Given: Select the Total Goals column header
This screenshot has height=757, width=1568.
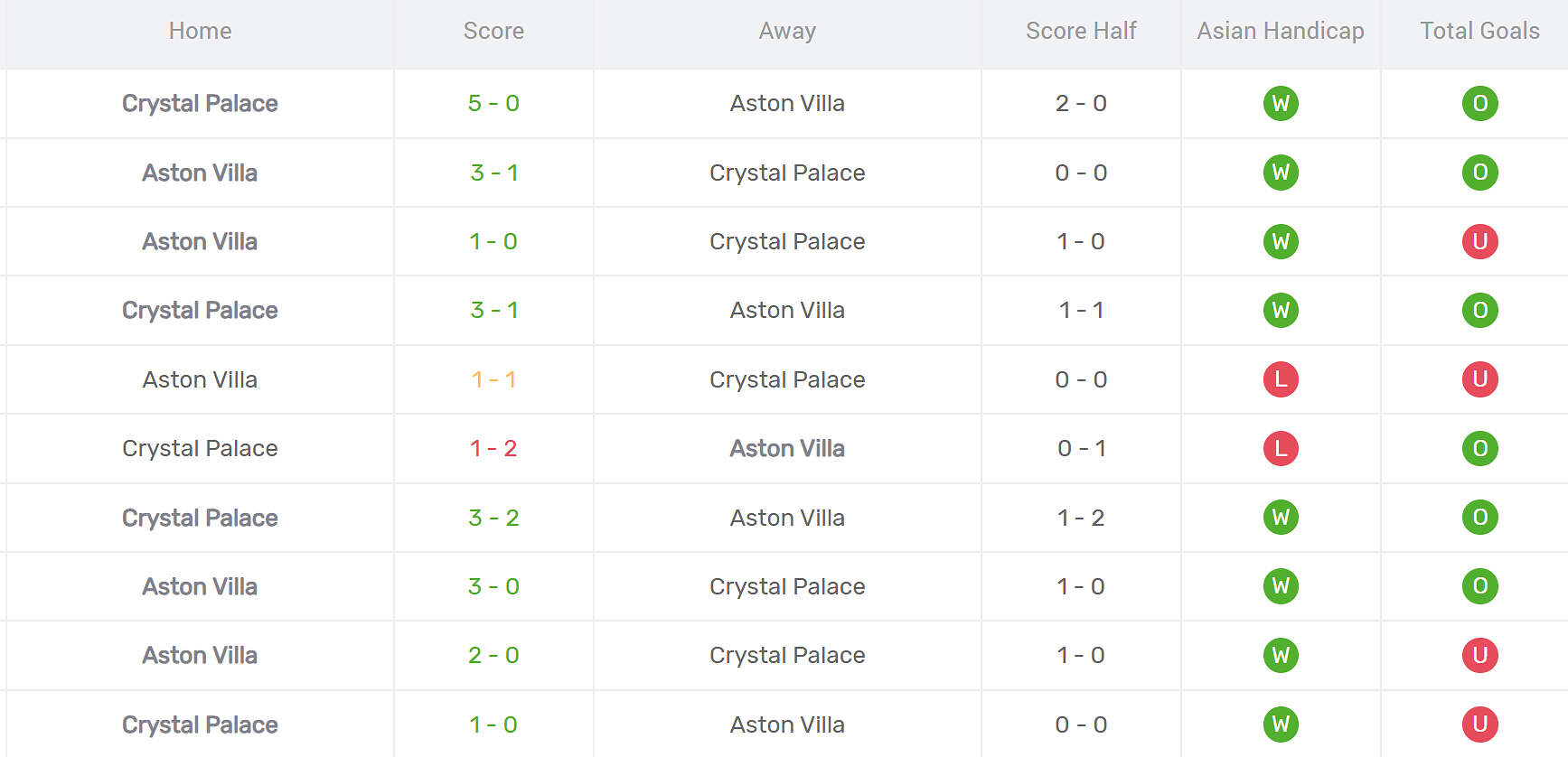Looking at the screenshot, I should coord(1479,31).
